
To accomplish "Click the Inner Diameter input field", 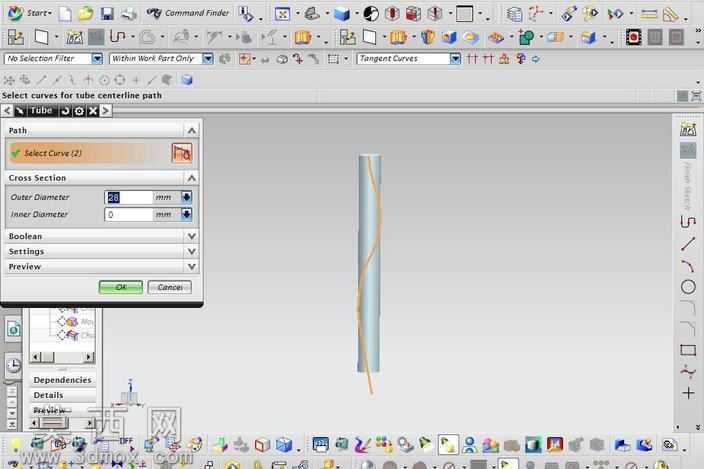I will [128, 215].
